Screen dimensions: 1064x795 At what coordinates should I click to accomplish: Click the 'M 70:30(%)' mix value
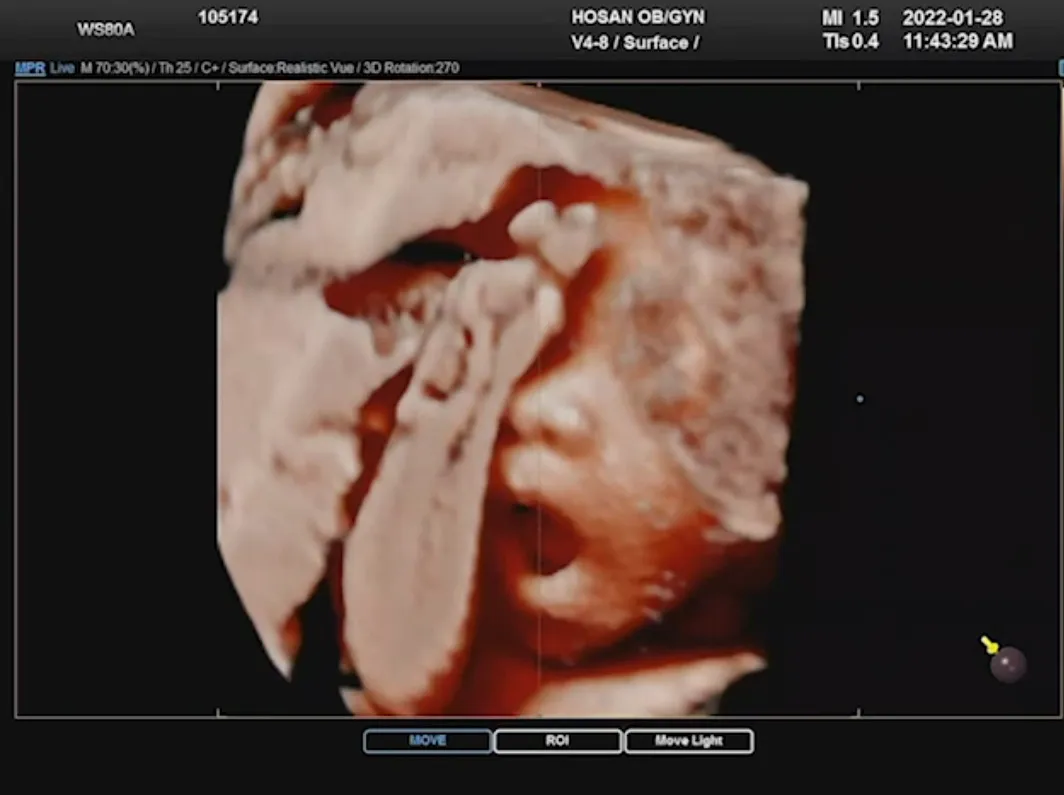pyautogui.click(x=115, y=68)
